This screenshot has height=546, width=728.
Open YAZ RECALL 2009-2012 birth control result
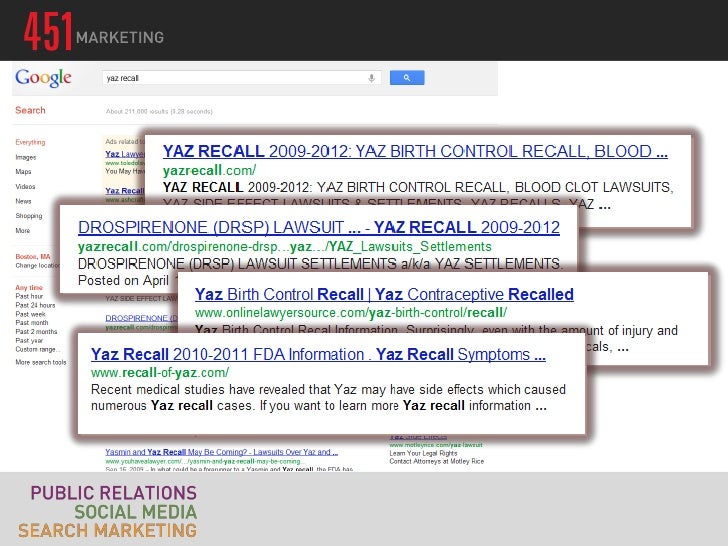(x=415, y=151)
